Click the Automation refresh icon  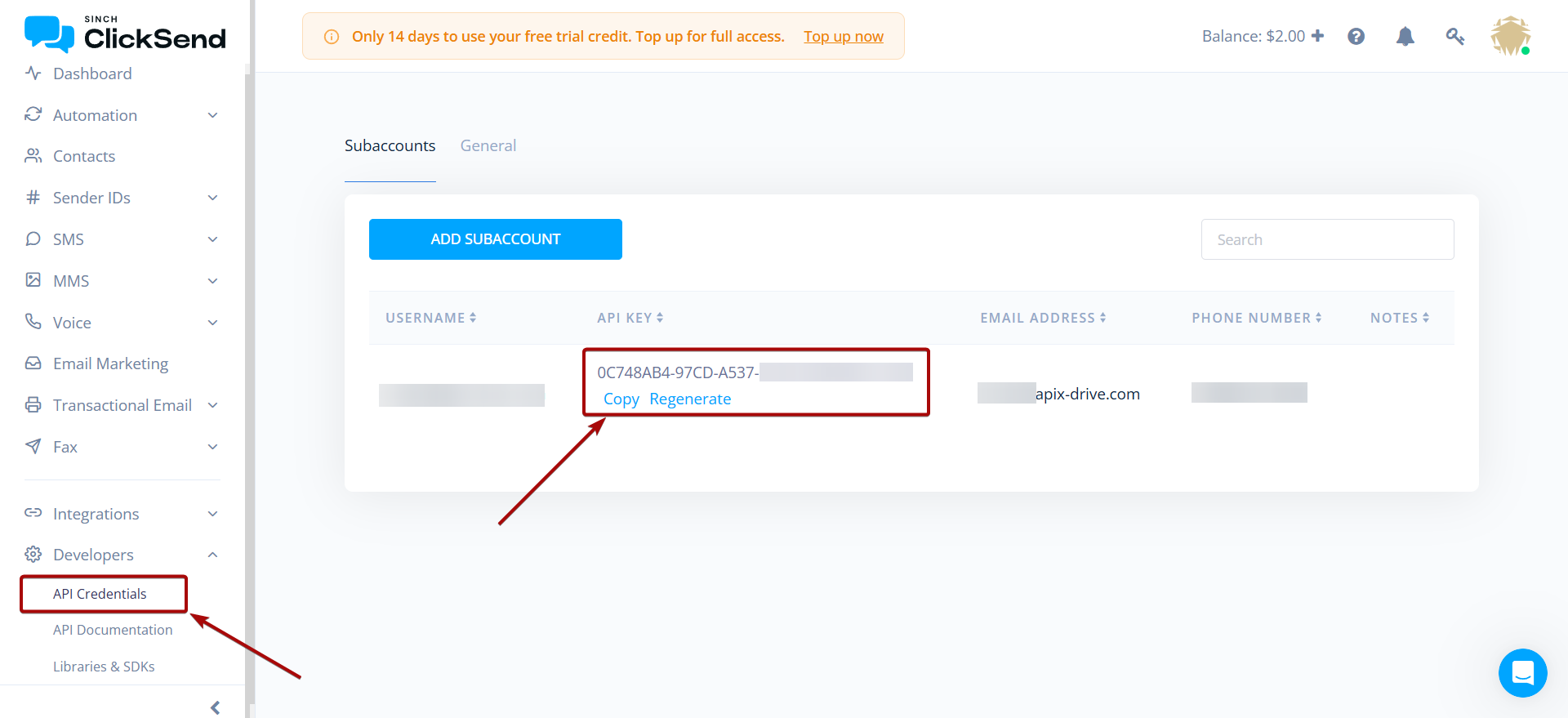pos(33,114)
